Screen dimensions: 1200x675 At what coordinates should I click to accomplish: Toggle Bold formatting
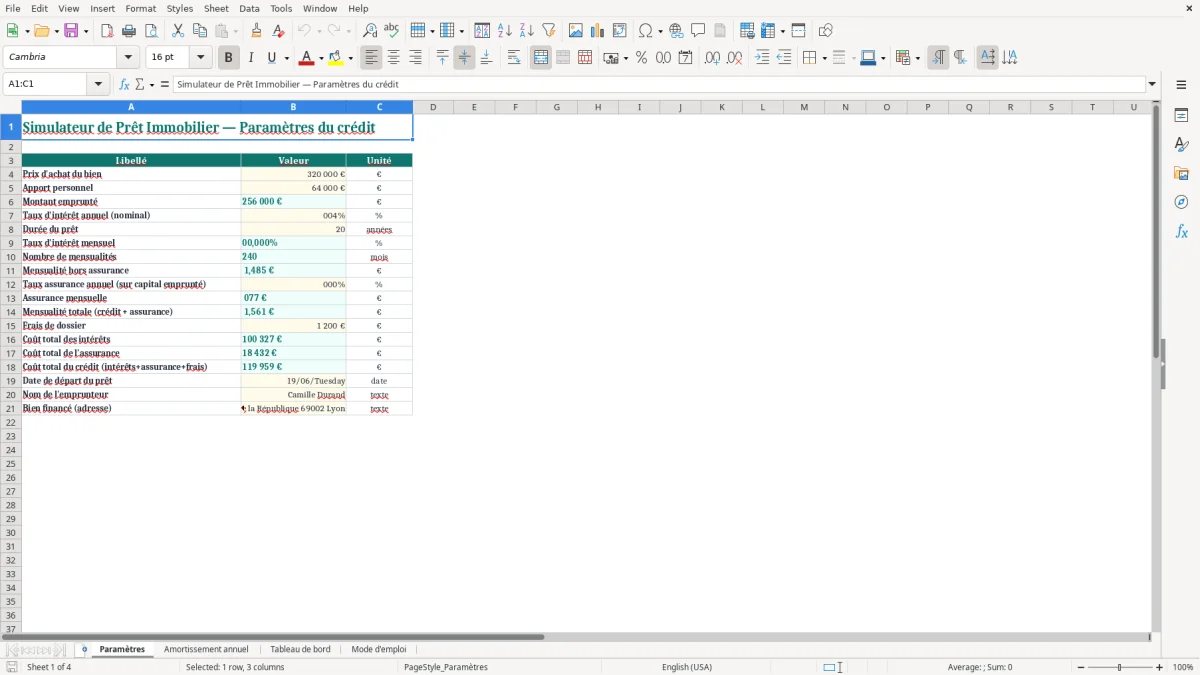pyautogui.click(x=229, y=58)
